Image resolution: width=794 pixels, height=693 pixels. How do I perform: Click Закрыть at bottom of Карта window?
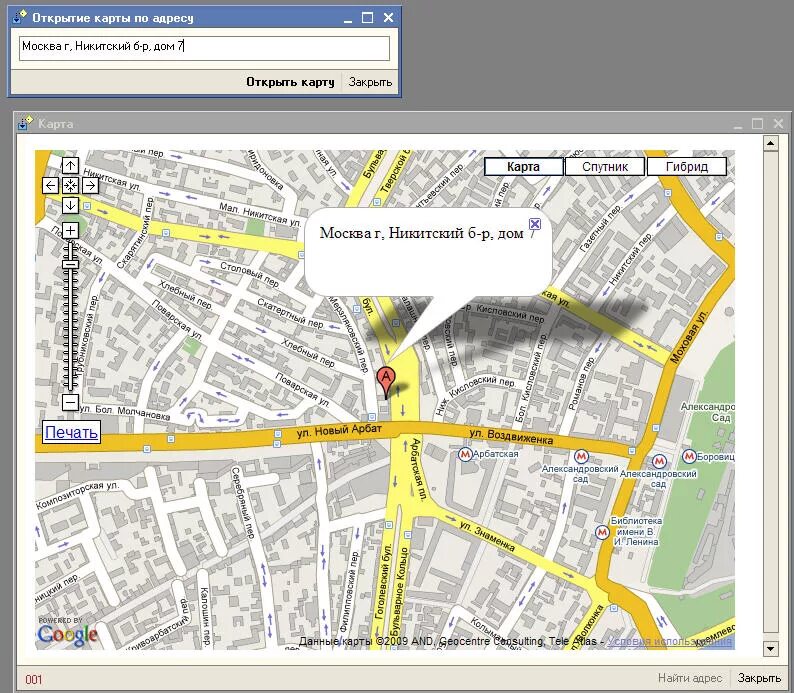(759, 678)
